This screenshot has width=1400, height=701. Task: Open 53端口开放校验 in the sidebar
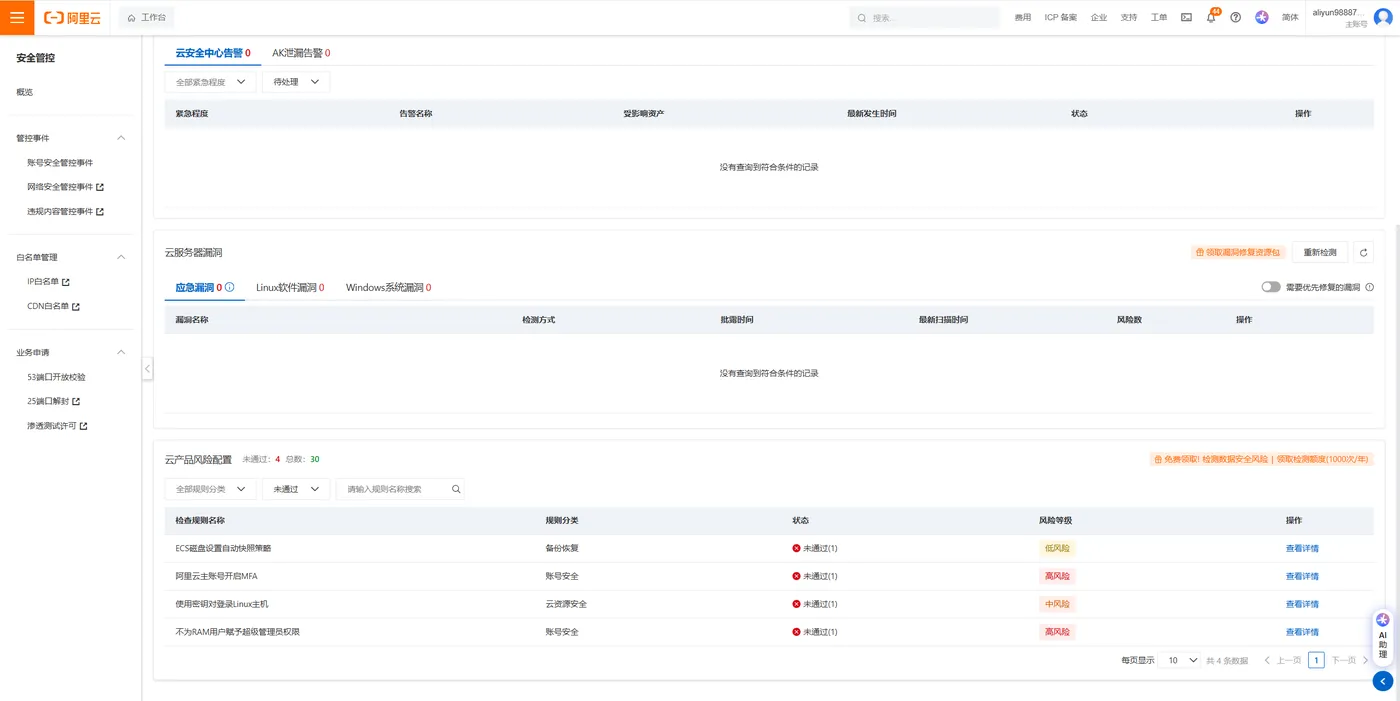click(x=56, y=377)
